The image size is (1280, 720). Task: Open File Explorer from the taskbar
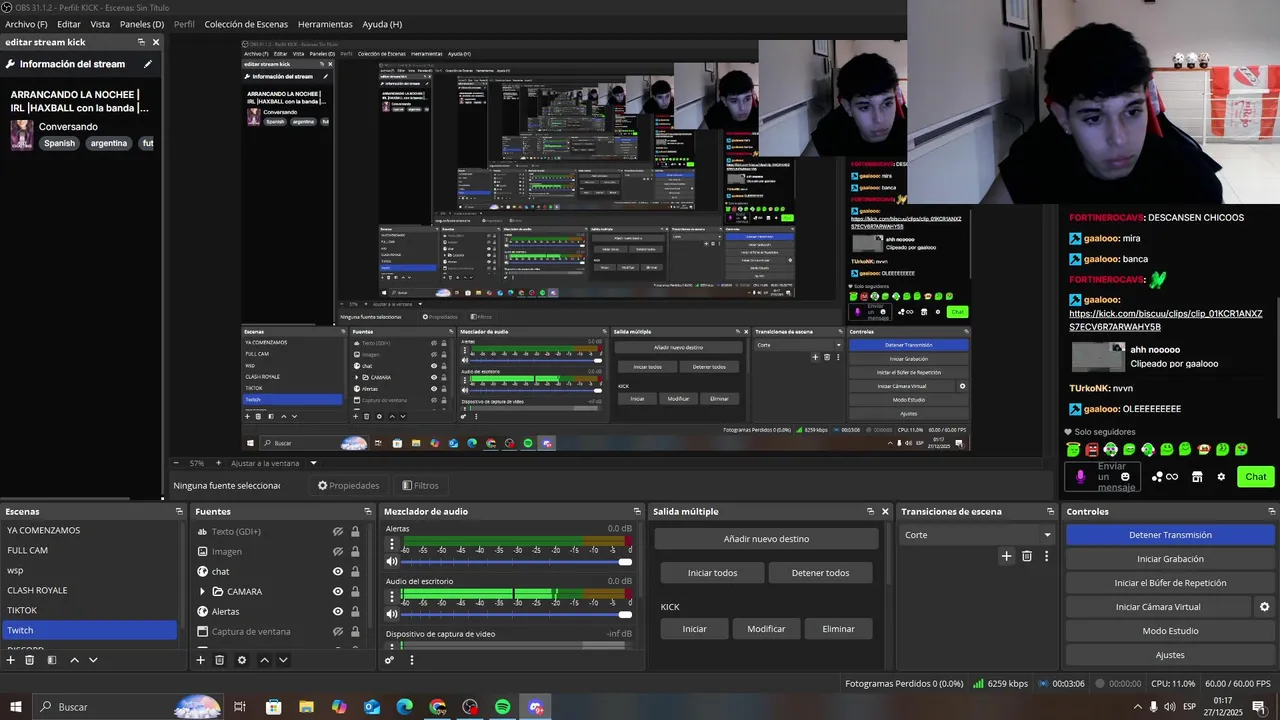(x=306, y=707)
